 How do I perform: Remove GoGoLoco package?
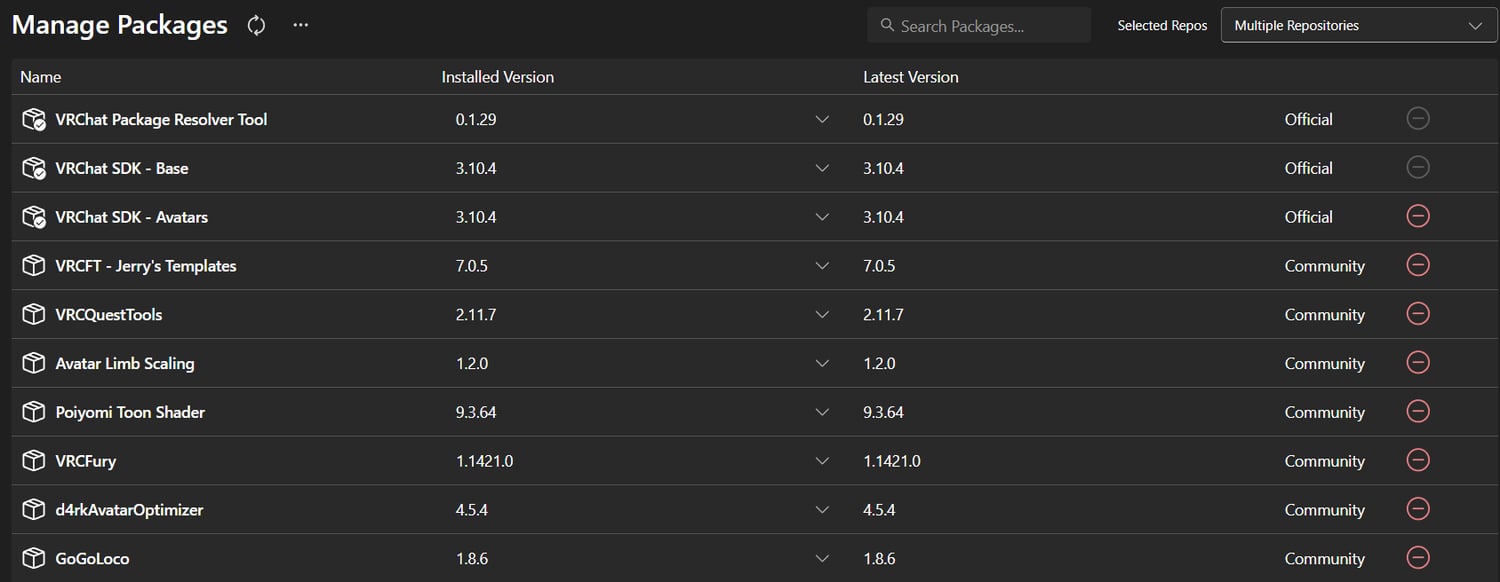(x=1418, y=557)
